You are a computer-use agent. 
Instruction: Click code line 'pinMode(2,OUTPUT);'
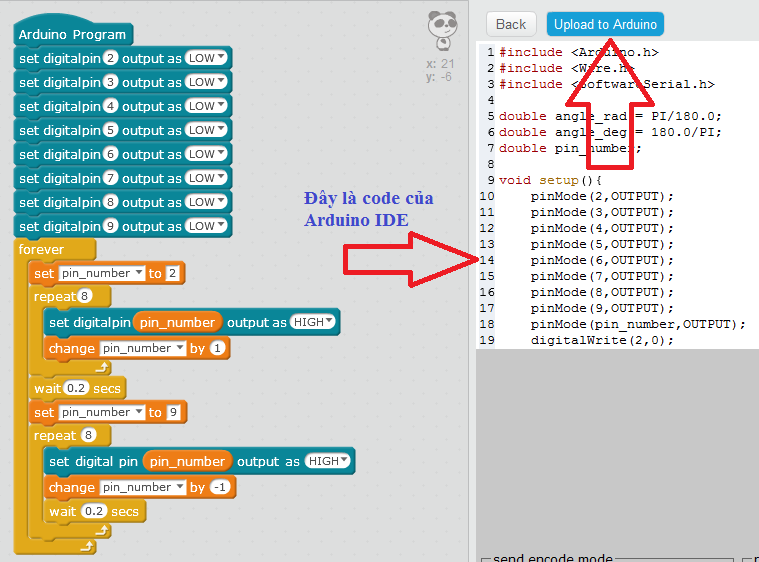(602, 196)
